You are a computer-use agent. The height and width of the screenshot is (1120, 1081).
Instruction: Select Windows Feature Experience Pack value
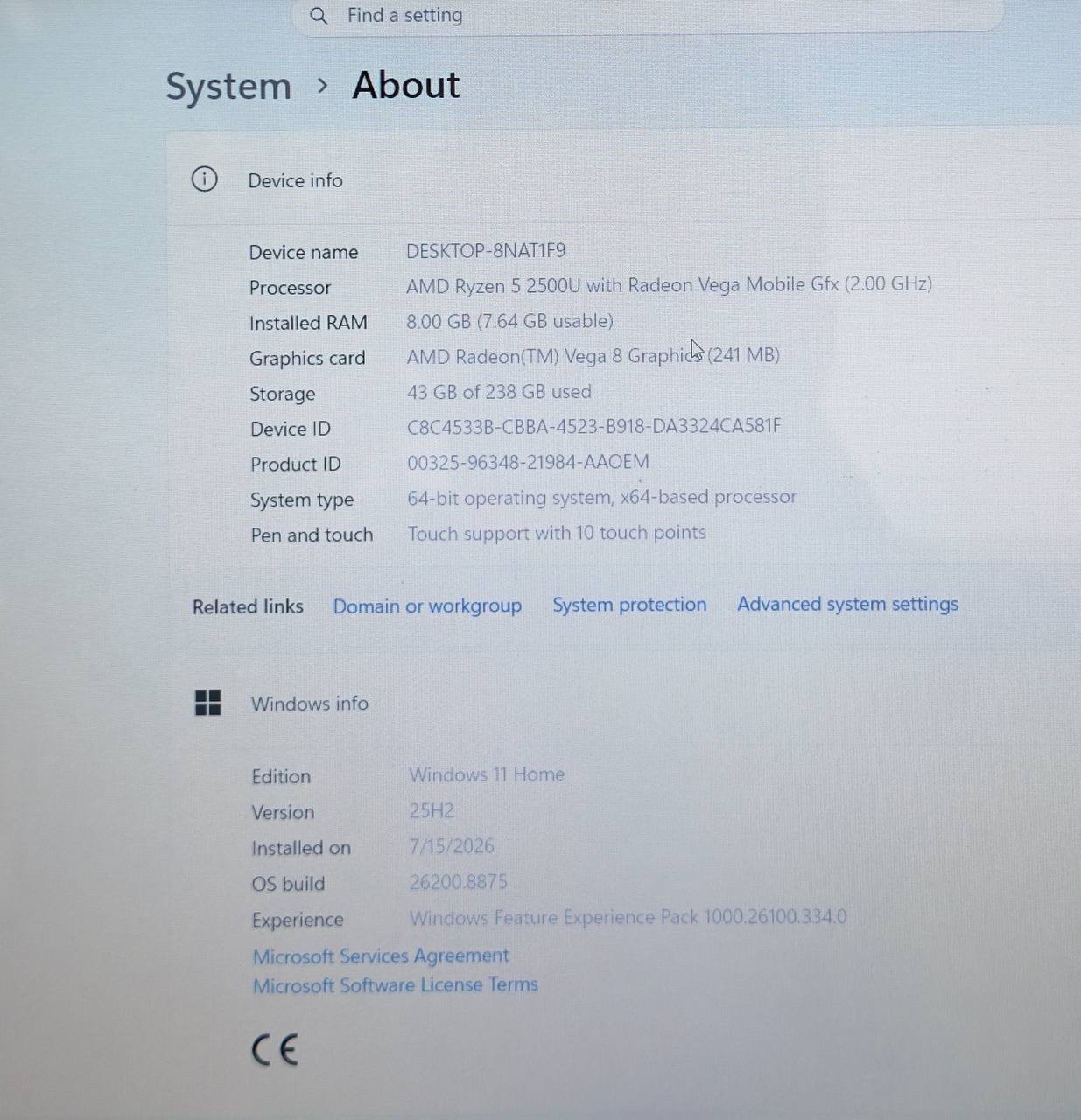(x=628, y=918)
